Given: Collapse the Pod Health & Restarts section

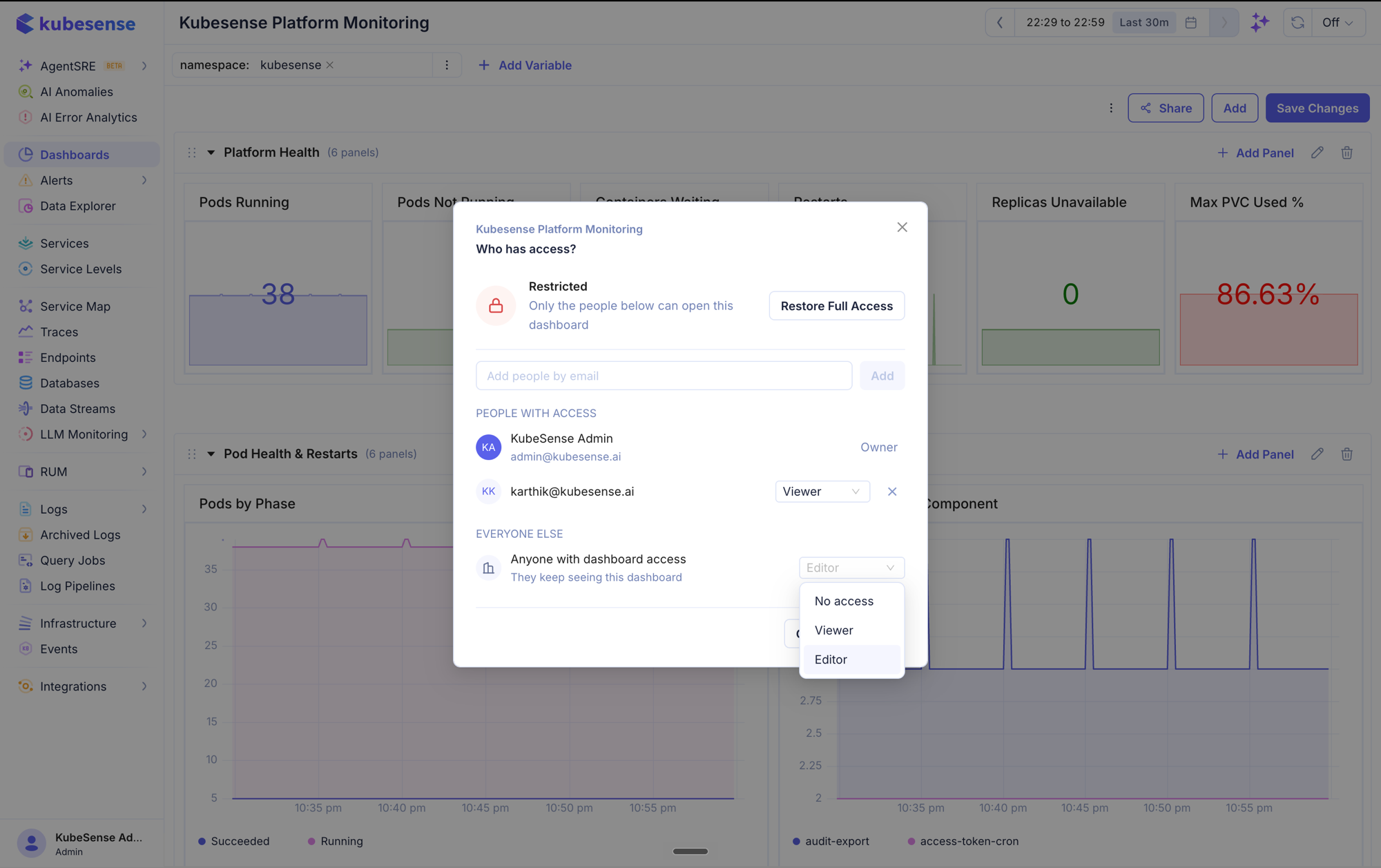Looking at the screenshot, I should pos(211,454).
